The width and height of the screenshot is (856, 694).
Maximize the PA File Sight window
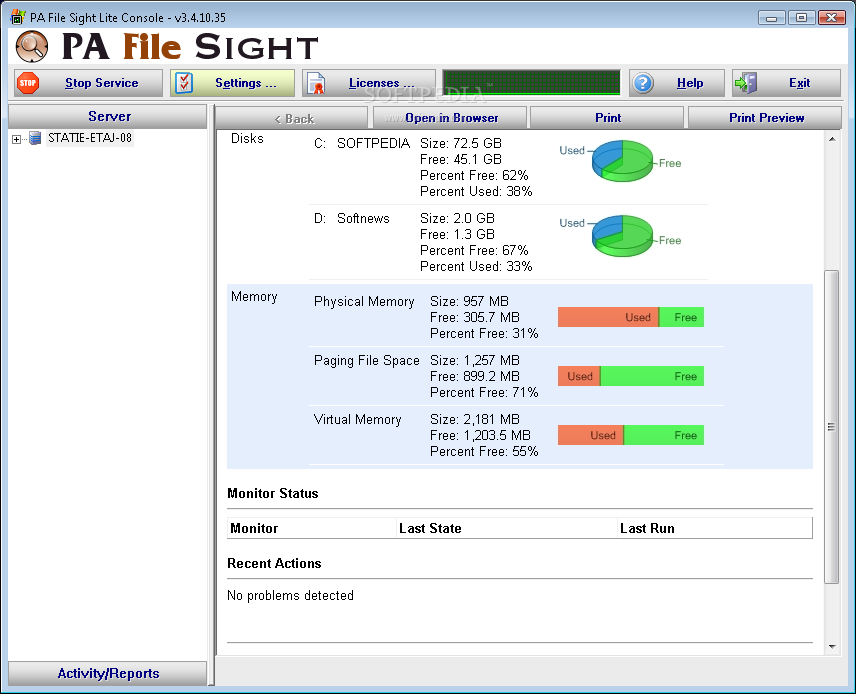pyautogui.click(x=801, y=17)
